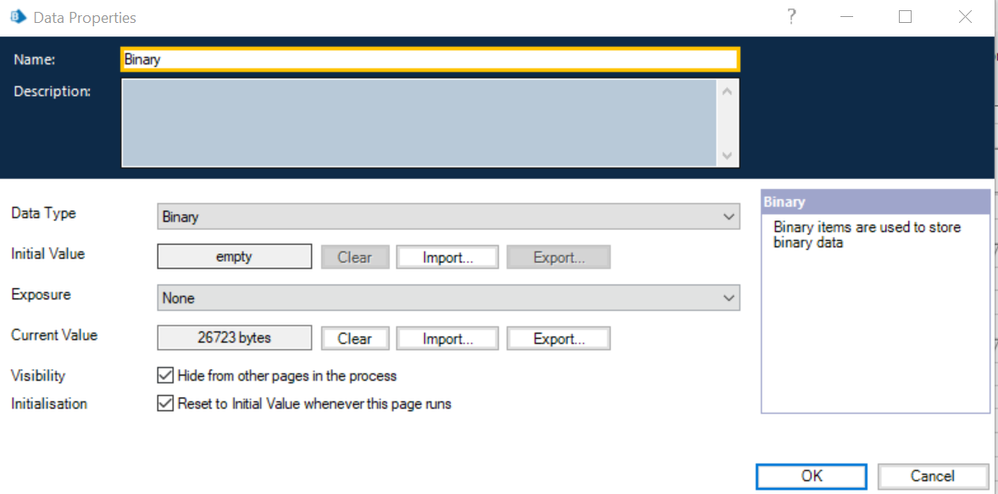Viewport: 998px width, 494px height.
Task: Click into the Description text area
Action: coord(419,123)
